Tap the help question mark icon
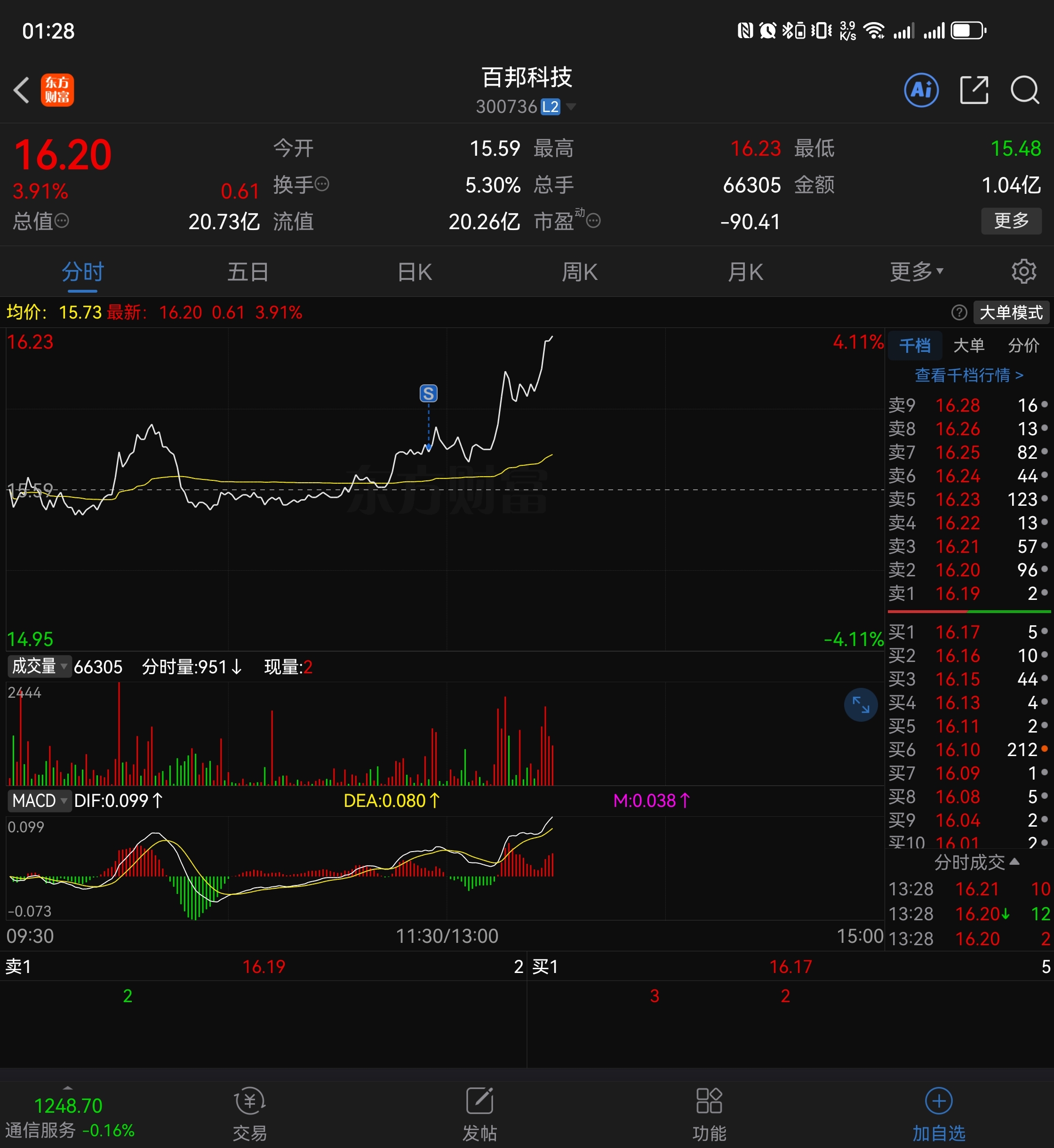The image size is (1054, 1148). point(959,312)
